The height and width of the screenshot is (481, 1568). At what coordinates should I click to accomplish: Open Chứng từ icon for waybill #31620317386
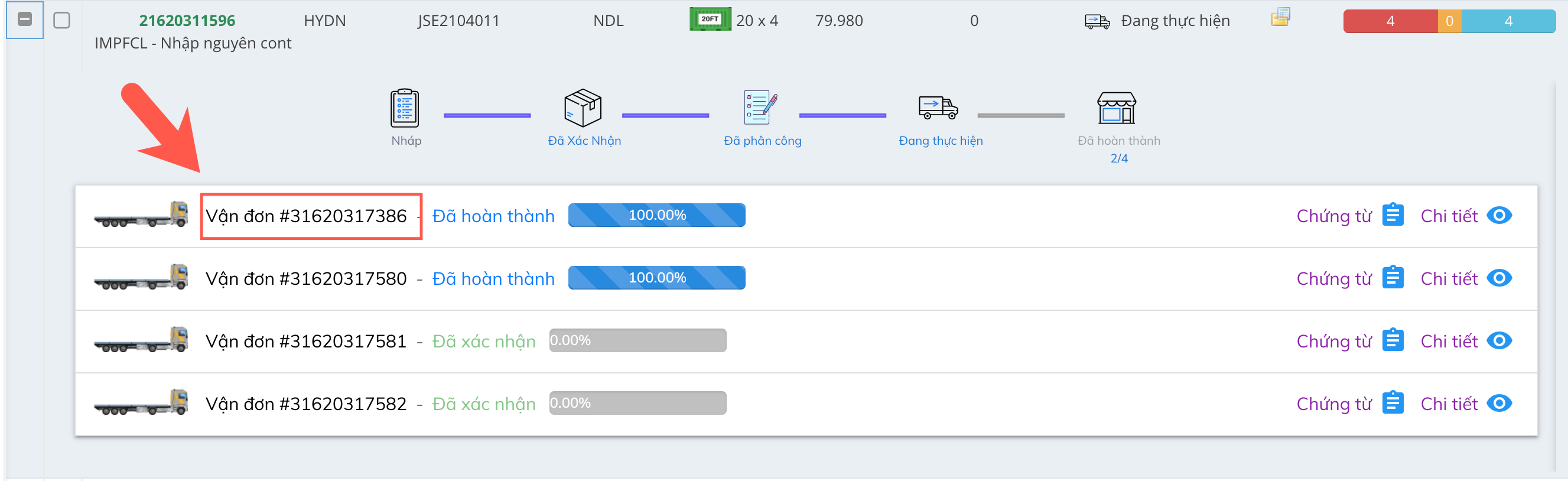(x=1392, y=216)
